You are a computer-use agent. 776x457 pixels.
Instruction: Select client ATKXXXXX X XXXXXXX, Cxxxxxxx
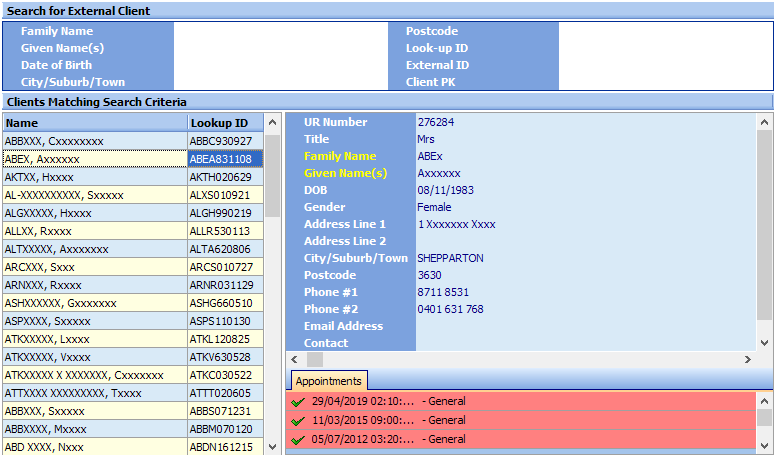(95, 375)
